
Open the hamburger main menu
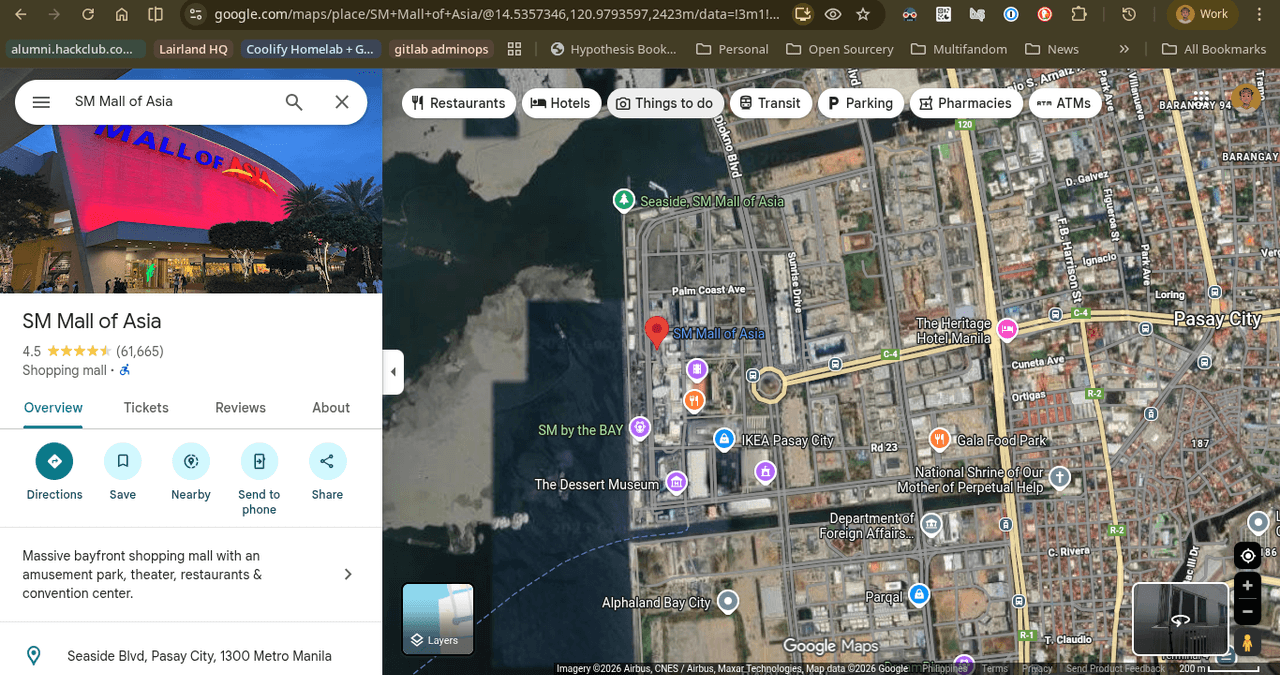pos(41,102)
